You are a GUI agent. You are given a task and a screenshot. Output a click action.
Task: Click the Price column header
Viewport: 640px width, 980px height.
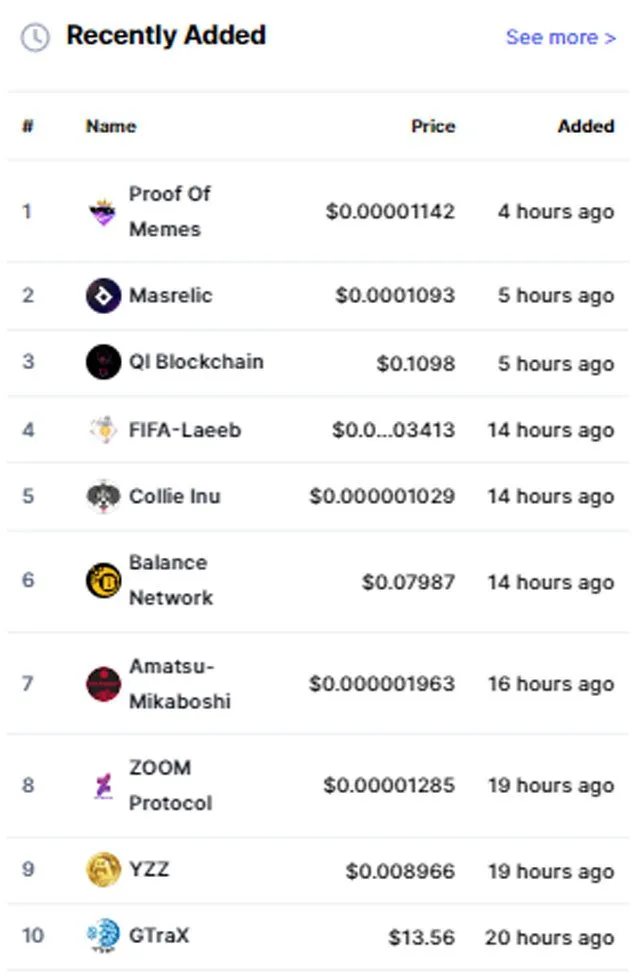(433, 126)
